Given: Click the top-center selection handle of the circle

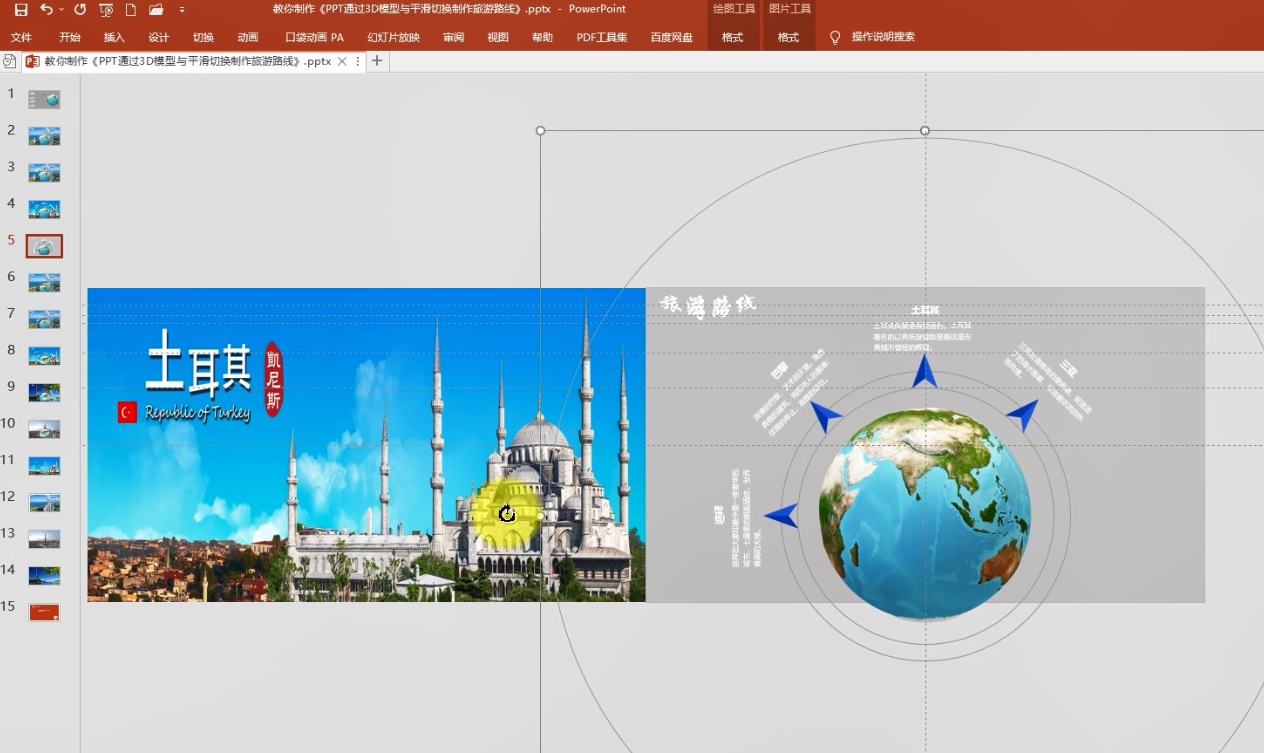Looking at the screenshot, I should point(925,131).
